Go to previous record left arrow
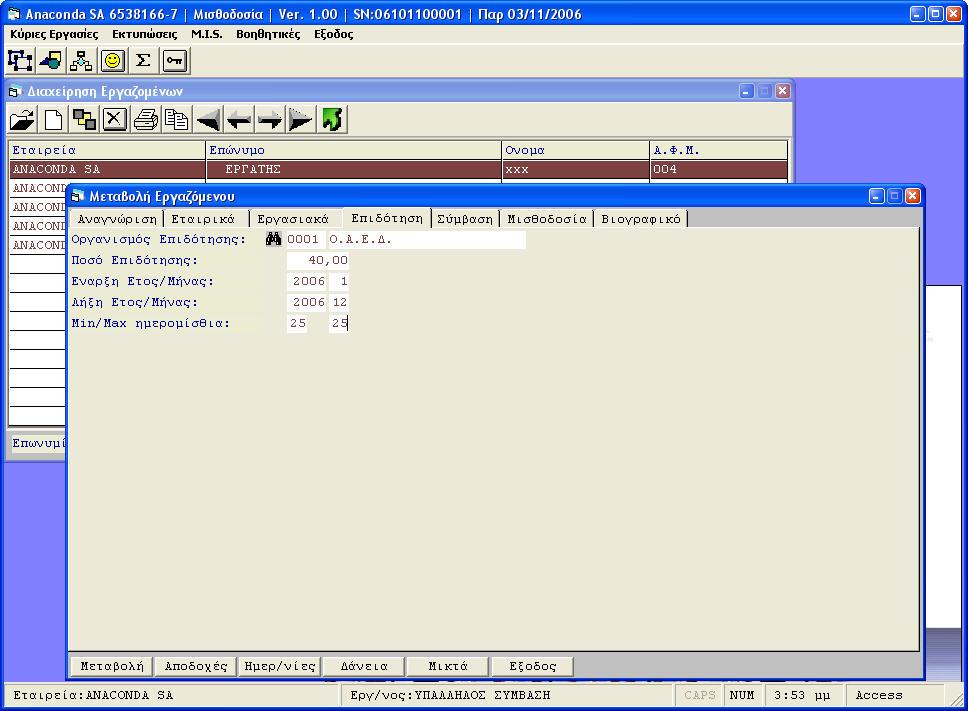Screen dimensions: 968x711 coord(239,119)
